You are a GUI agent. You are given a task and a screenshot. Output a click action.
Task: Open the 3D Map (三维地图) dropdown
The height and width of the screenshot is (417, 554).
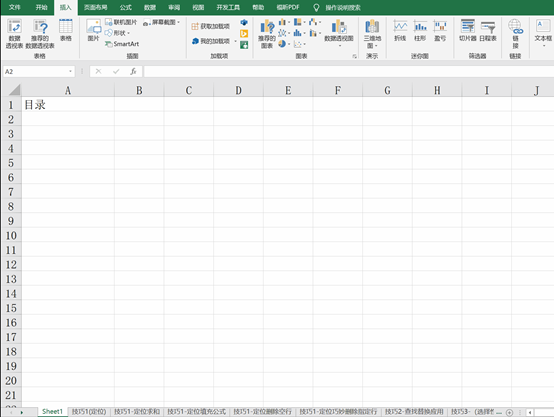372,34
